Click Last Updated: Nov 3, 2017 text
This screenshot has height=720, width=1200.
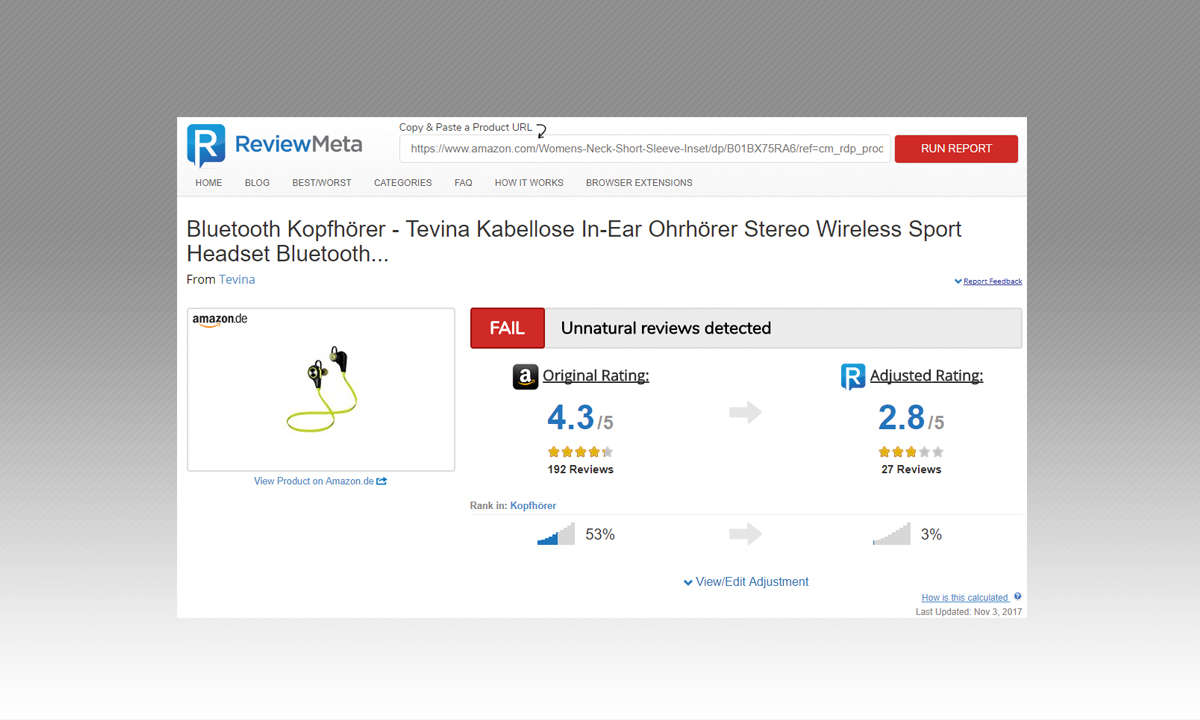[x=969, y=611]
